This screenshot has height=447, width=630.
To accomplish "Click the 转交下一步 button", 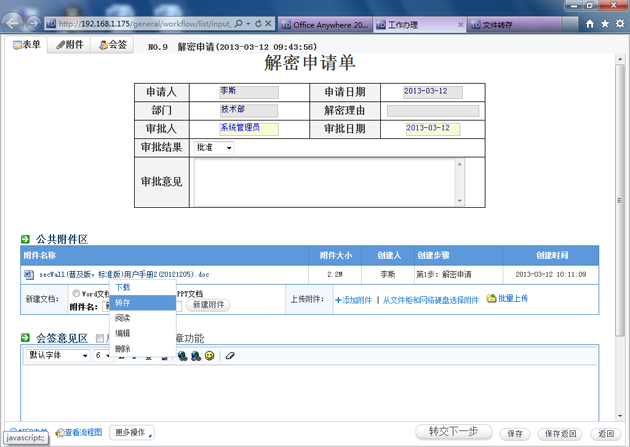I will point(452,432).
